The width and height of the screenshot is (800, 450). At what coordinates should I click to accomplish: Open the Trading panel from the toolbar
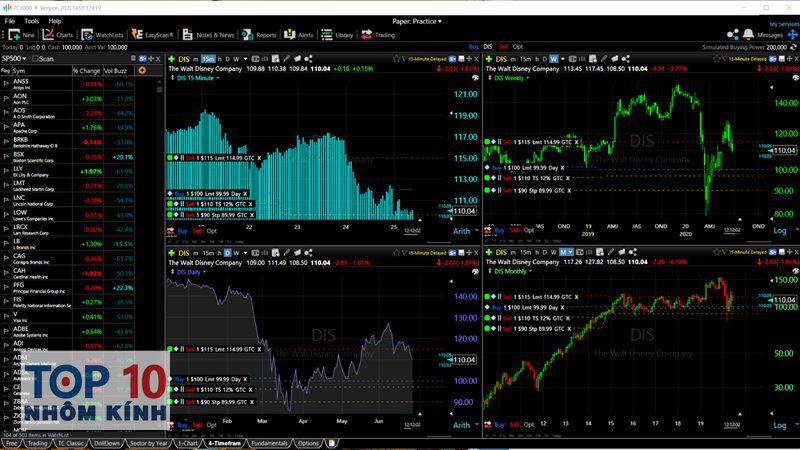click(378, 35)
